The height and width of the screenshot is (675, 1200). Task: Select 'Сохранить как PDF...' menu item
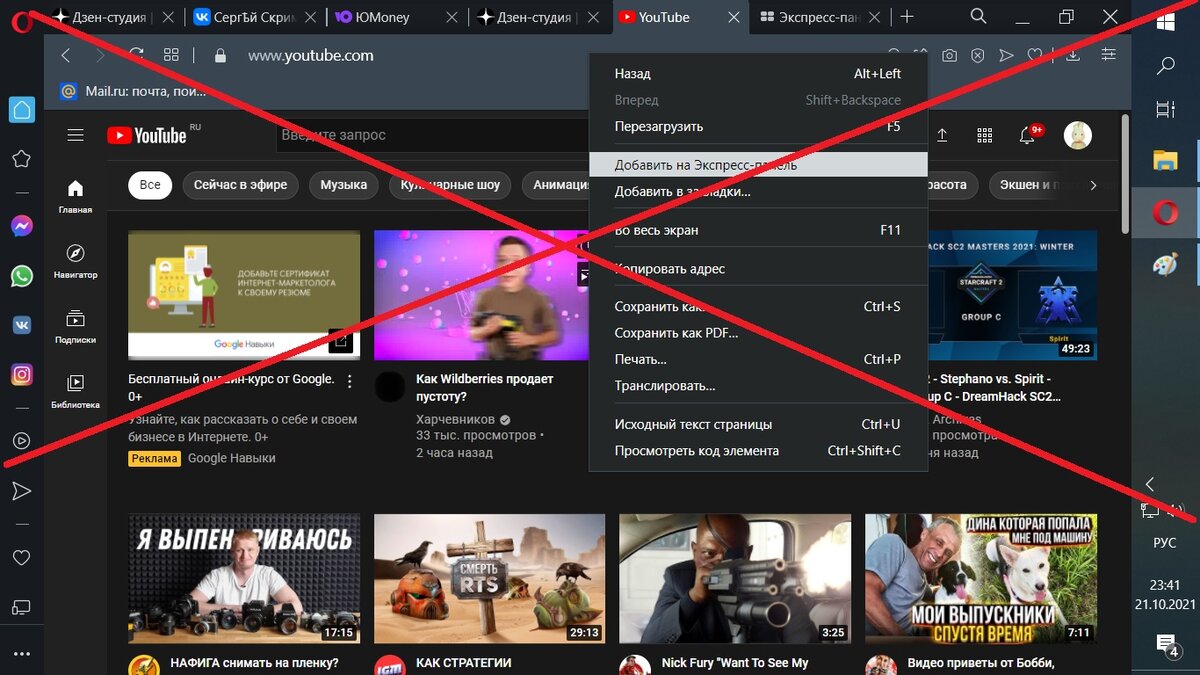click(x=757, y=333)
